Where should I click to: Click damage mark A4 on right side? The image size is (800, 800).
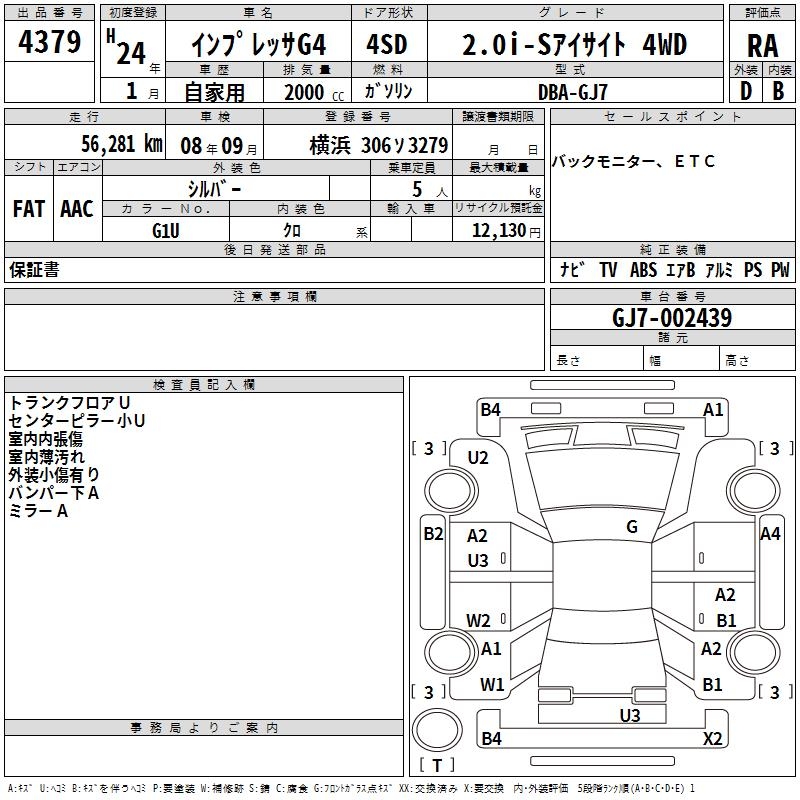(x=770, y=534)
